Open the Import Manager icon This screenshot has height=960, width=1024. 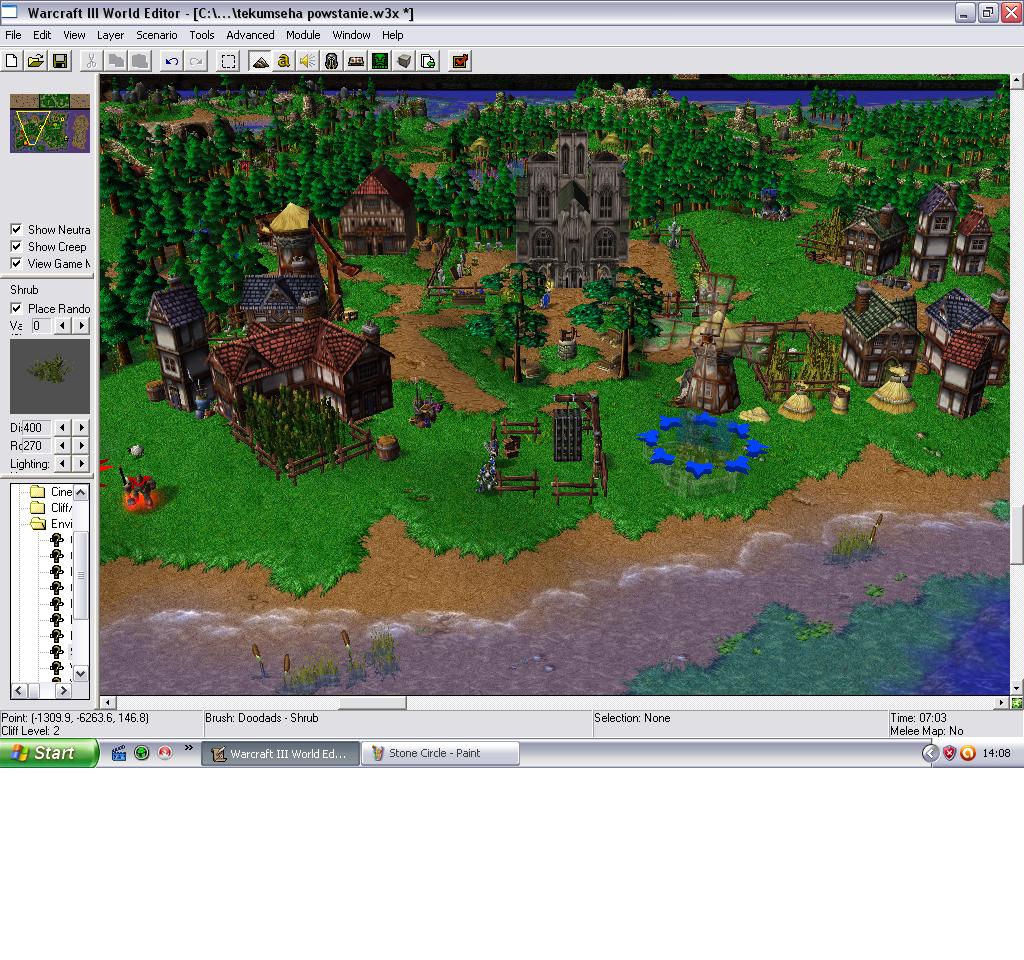pos(428,61)
